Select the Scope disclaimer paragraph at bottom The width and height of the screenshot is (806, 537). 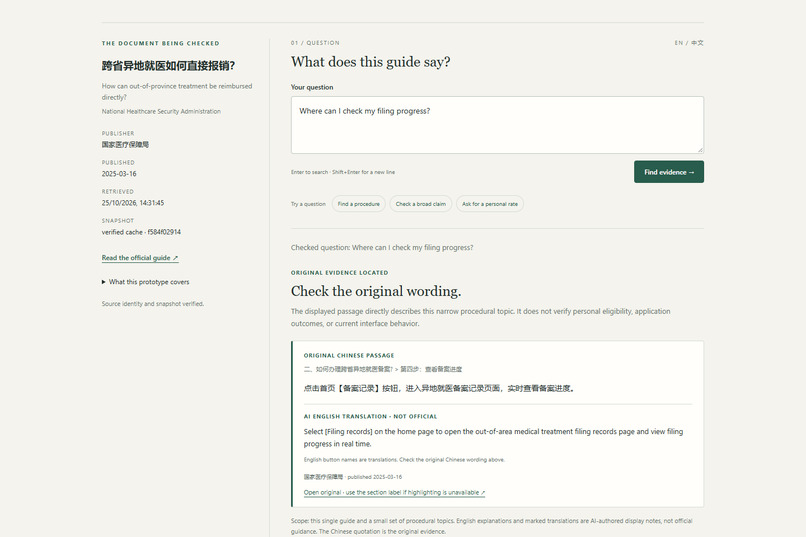point(492,526)
